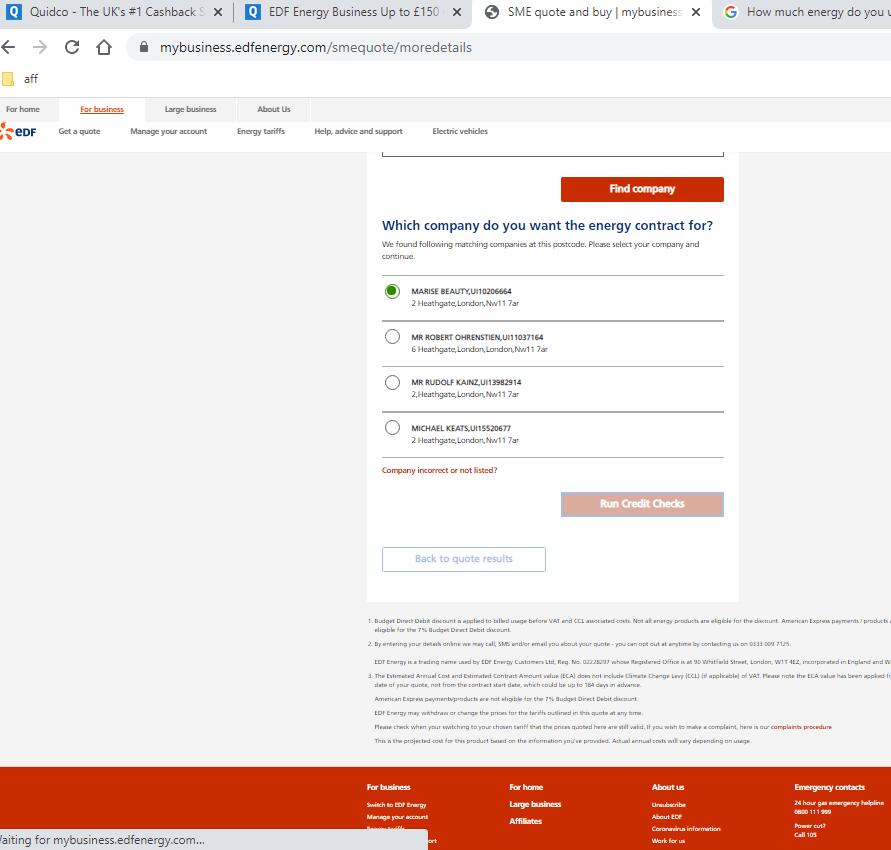The height and width of the screenshot is (850, 891).
Task: Click the browser forward arrow
Action: (x=40, y=47)
